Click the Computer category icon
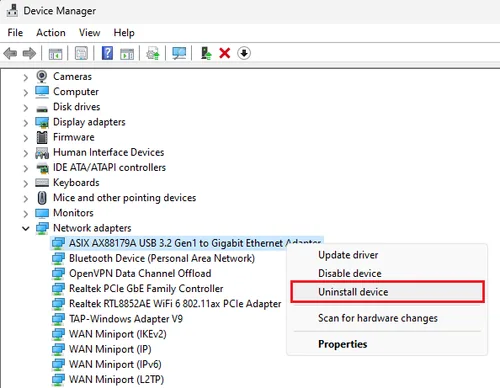 42,92
